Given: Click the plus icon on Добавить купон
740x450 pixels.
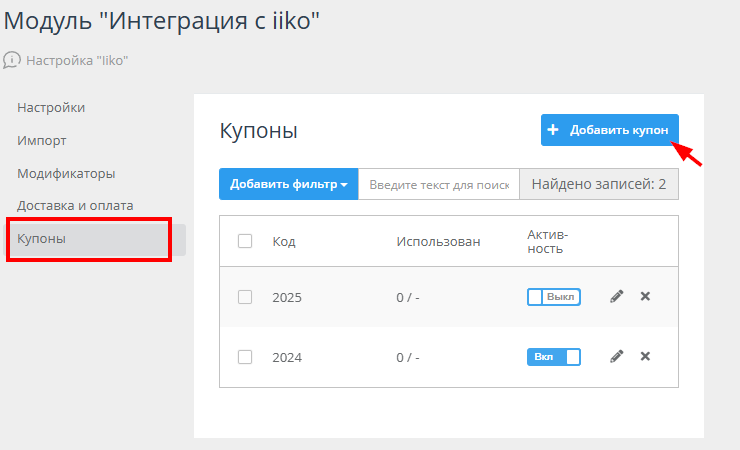Looking at the screenshot, I should point(553,130).
